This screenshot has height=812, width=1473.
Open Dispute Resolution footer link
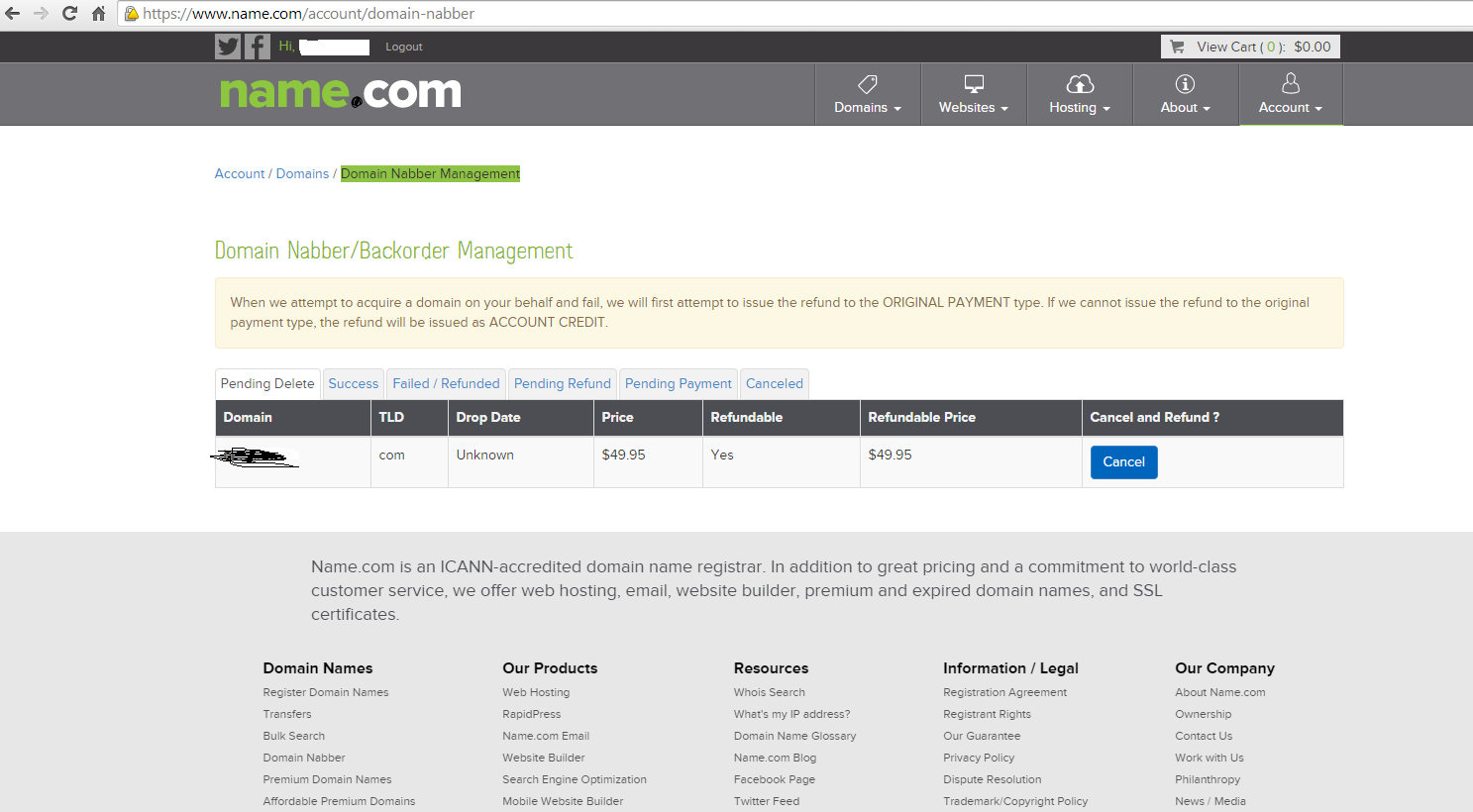[x=993, y=779]
